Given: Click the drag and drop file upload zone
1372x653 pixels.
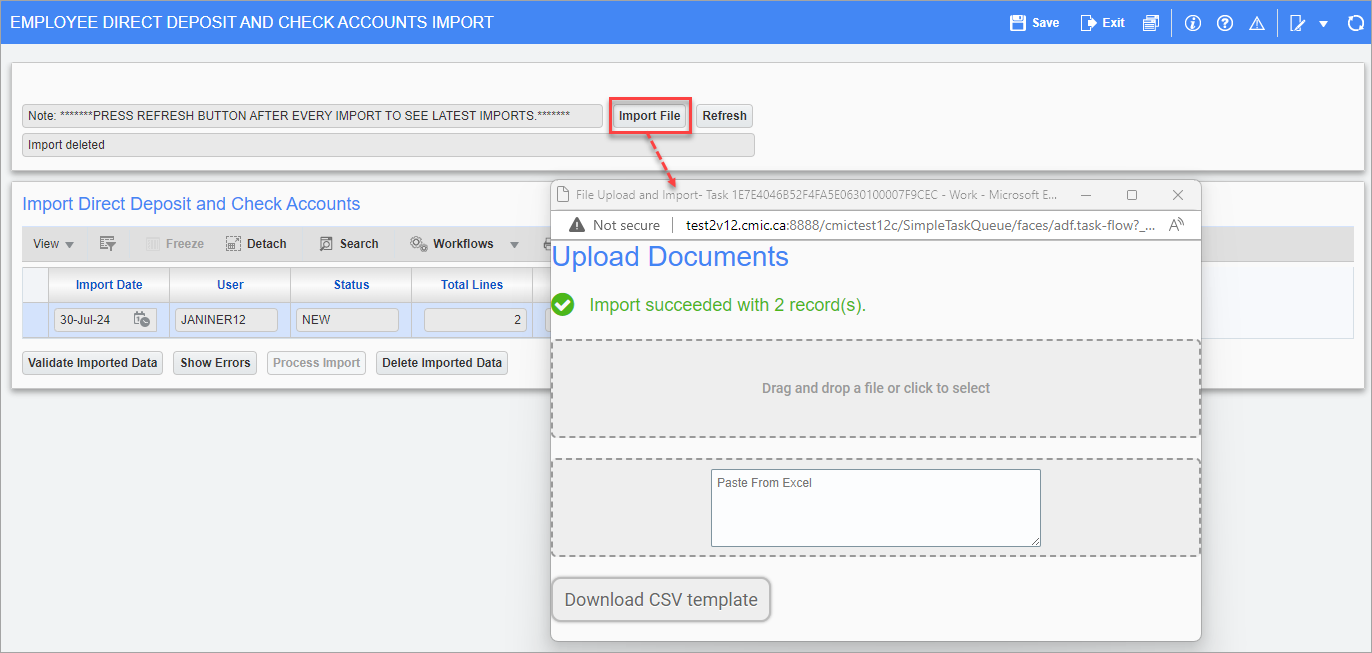Looking at the screenshot, I should 875,388.
